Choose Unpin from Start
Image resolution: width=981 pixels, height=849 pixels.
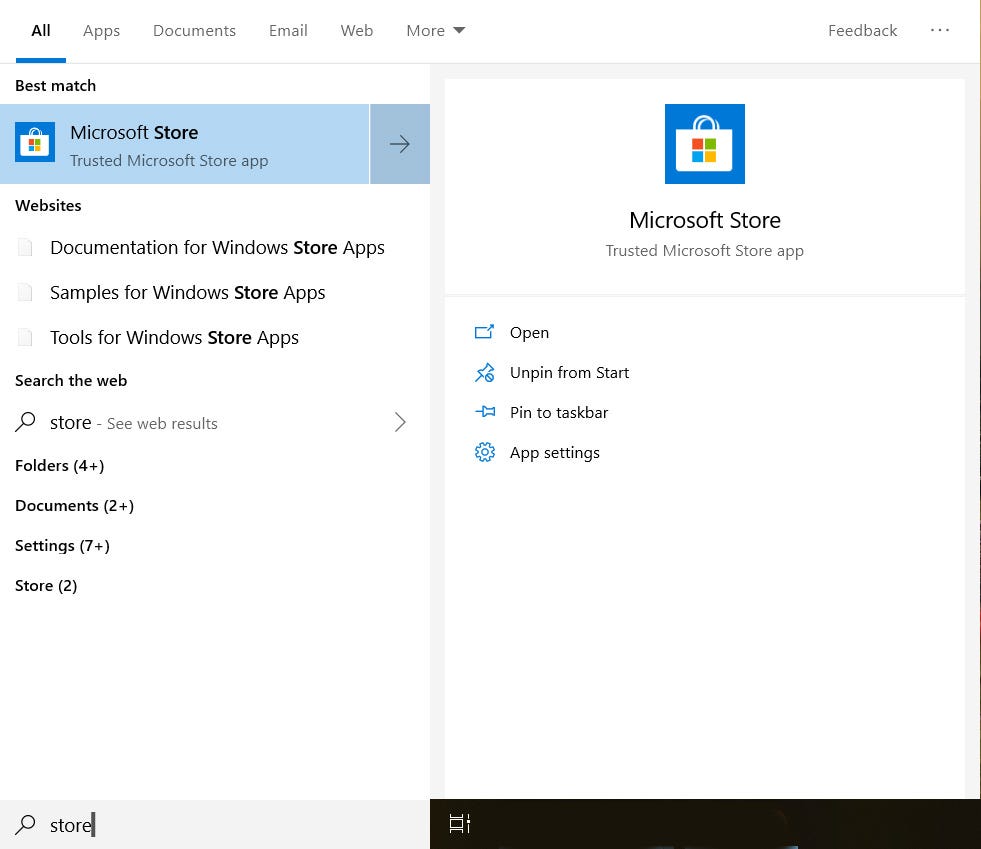(x=569, y=372)
